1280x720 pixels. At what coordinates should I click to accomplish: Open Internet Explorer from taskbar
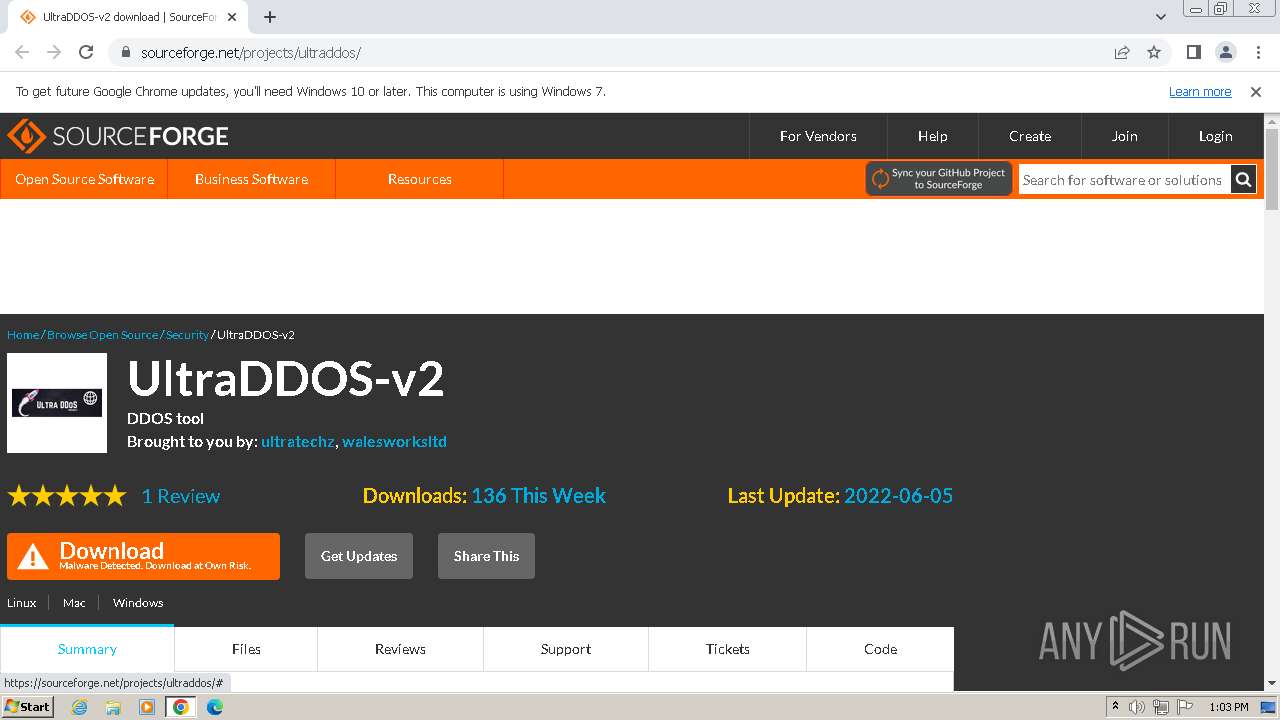(80, 707)
